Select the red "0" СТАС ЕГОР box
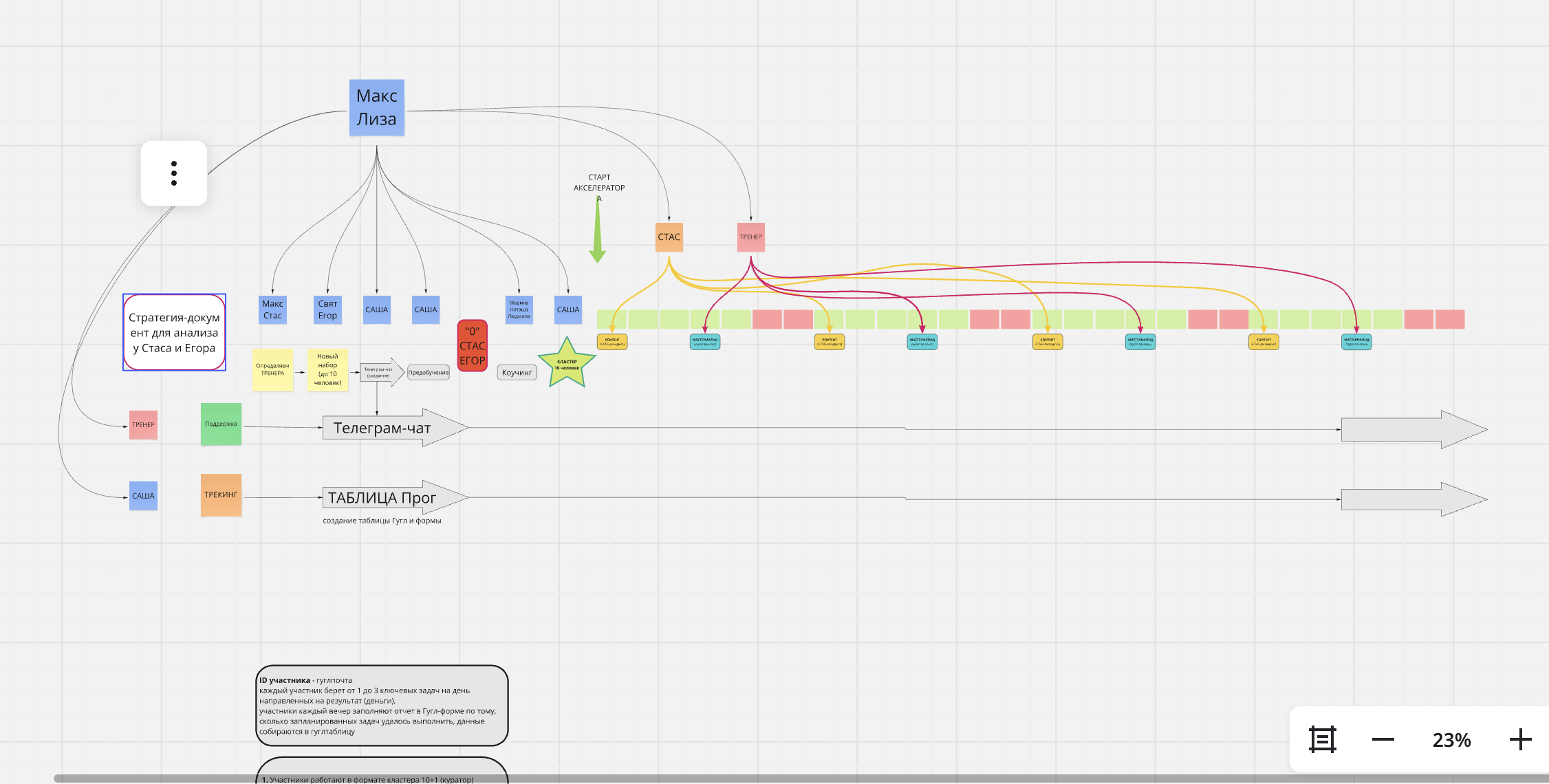 click(473, 346)
